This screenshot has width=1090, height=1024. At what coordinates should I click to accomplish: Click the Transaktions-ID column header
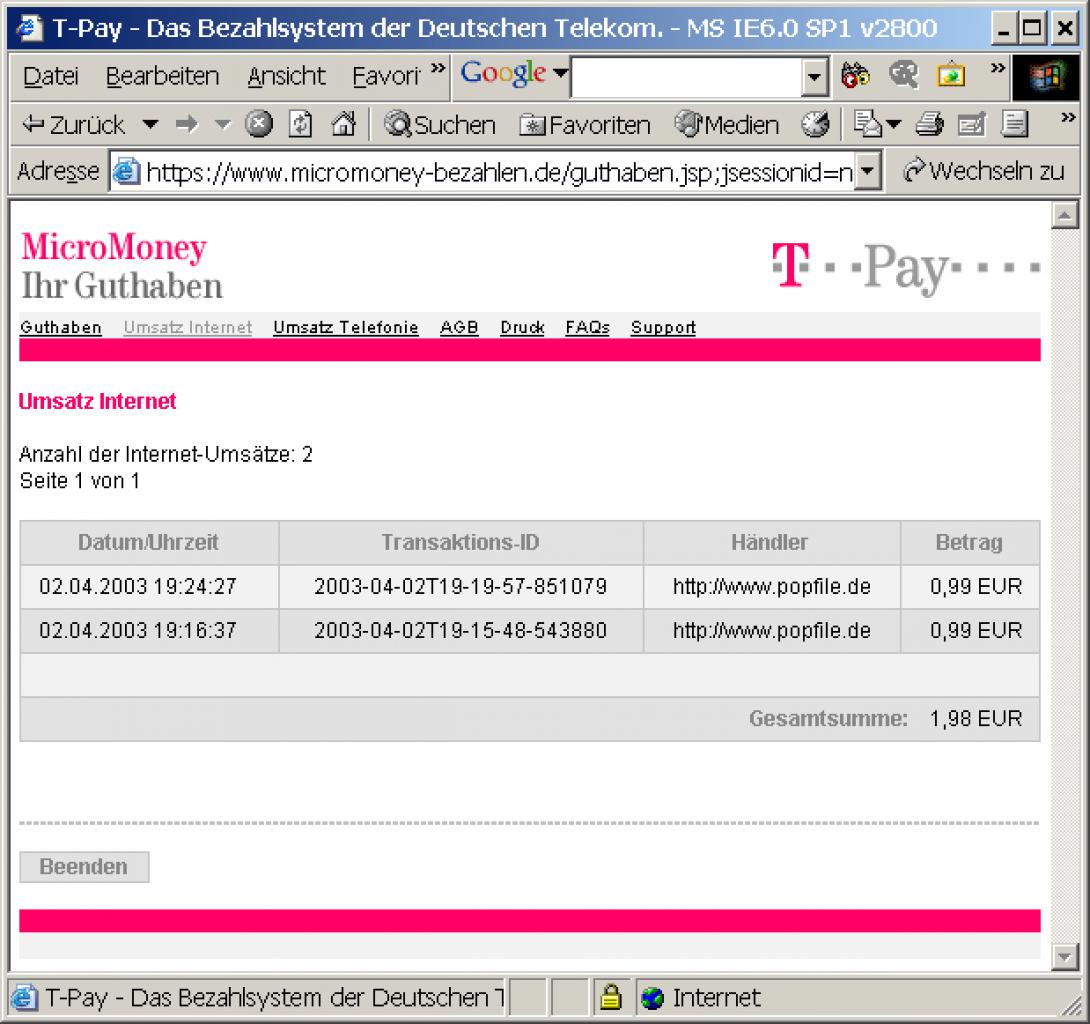tap(460, 542)
